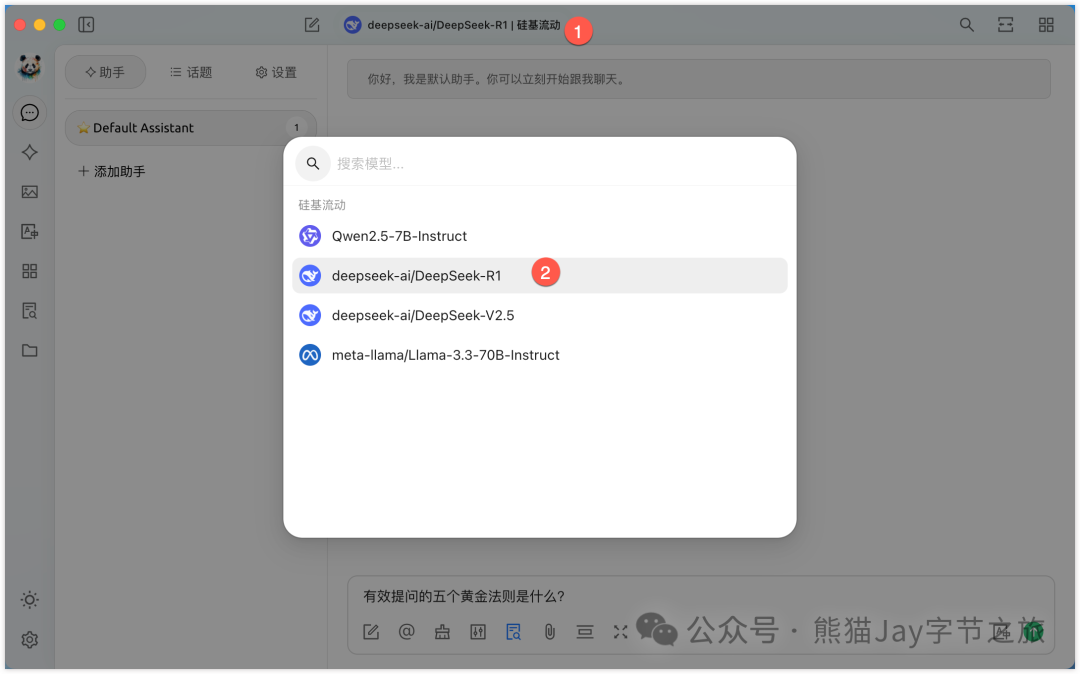Collapse the left panel with sidebar toggle
1080x674 pixels.
[x=86, y=25]
